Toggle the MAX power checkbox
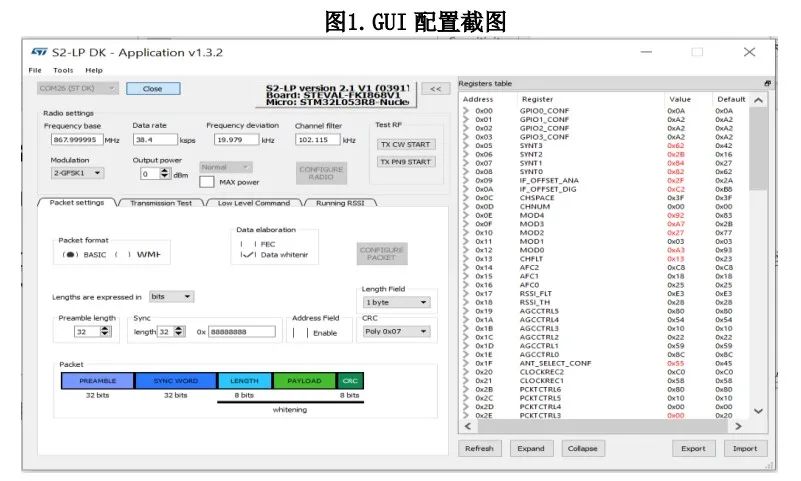 pyautogui.click(x=206, y=182)
